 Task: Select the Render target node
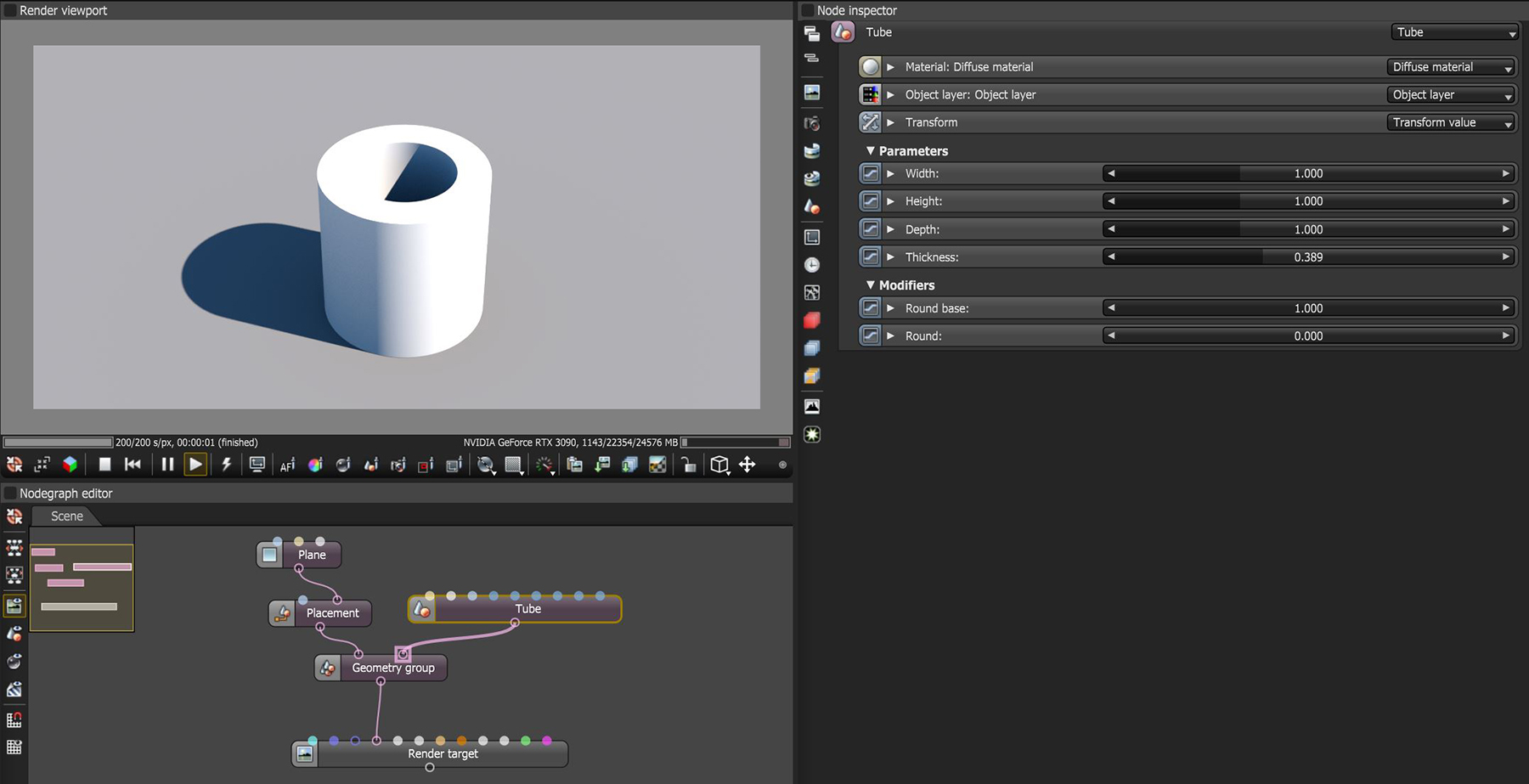[430, 753]
